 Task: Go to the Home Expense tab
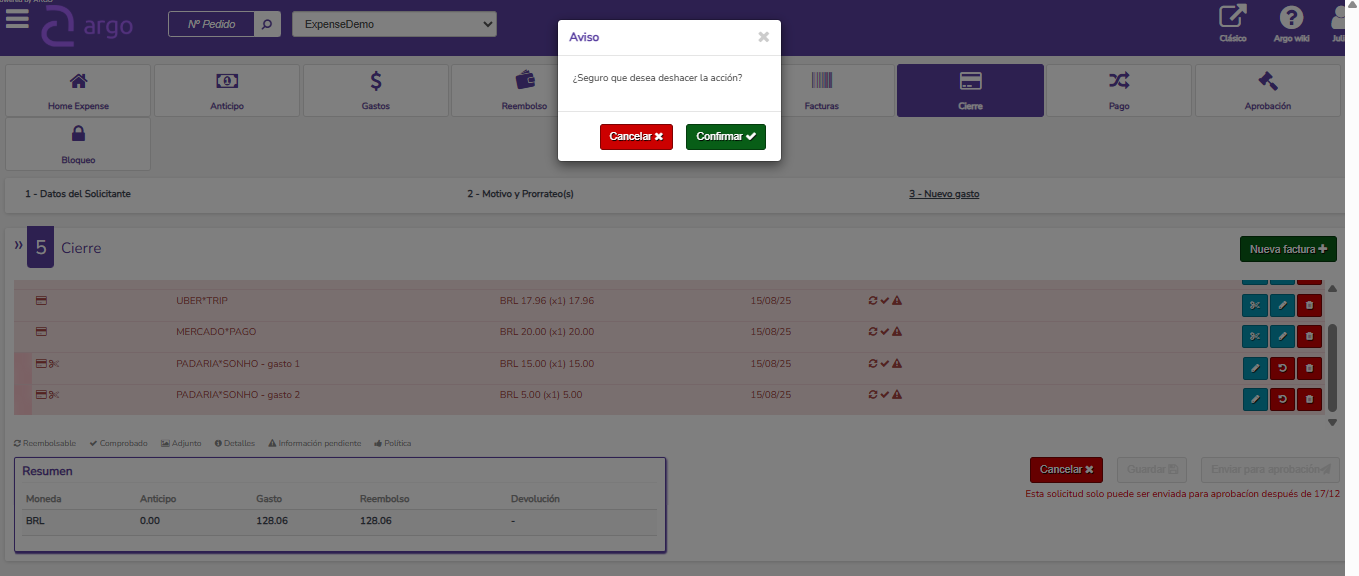[78, 91]
